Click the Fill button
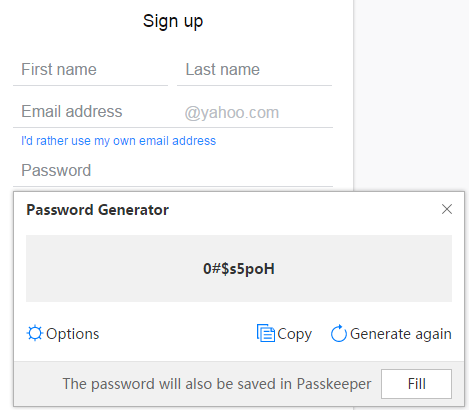 (x=416, y=384)
